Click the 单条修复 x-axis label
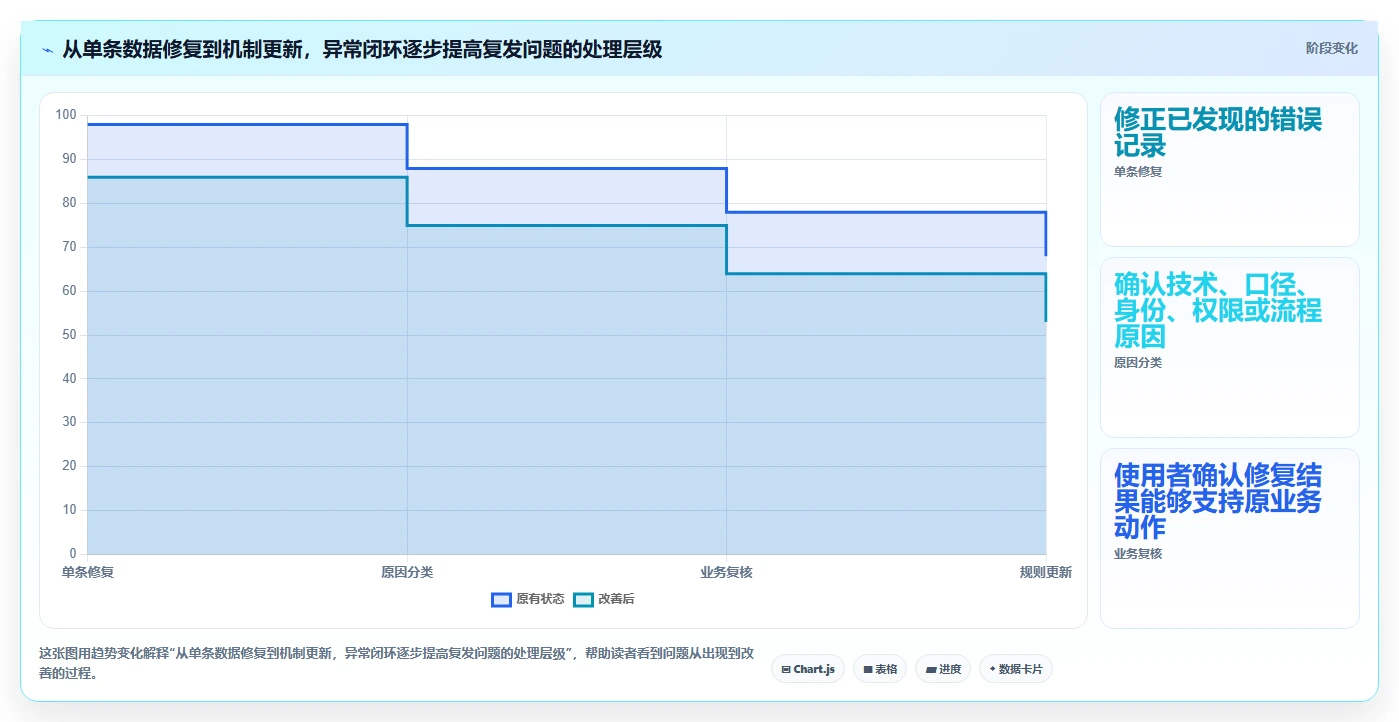The height and width of the screenshot is (722, 1399). pos(87,572)
